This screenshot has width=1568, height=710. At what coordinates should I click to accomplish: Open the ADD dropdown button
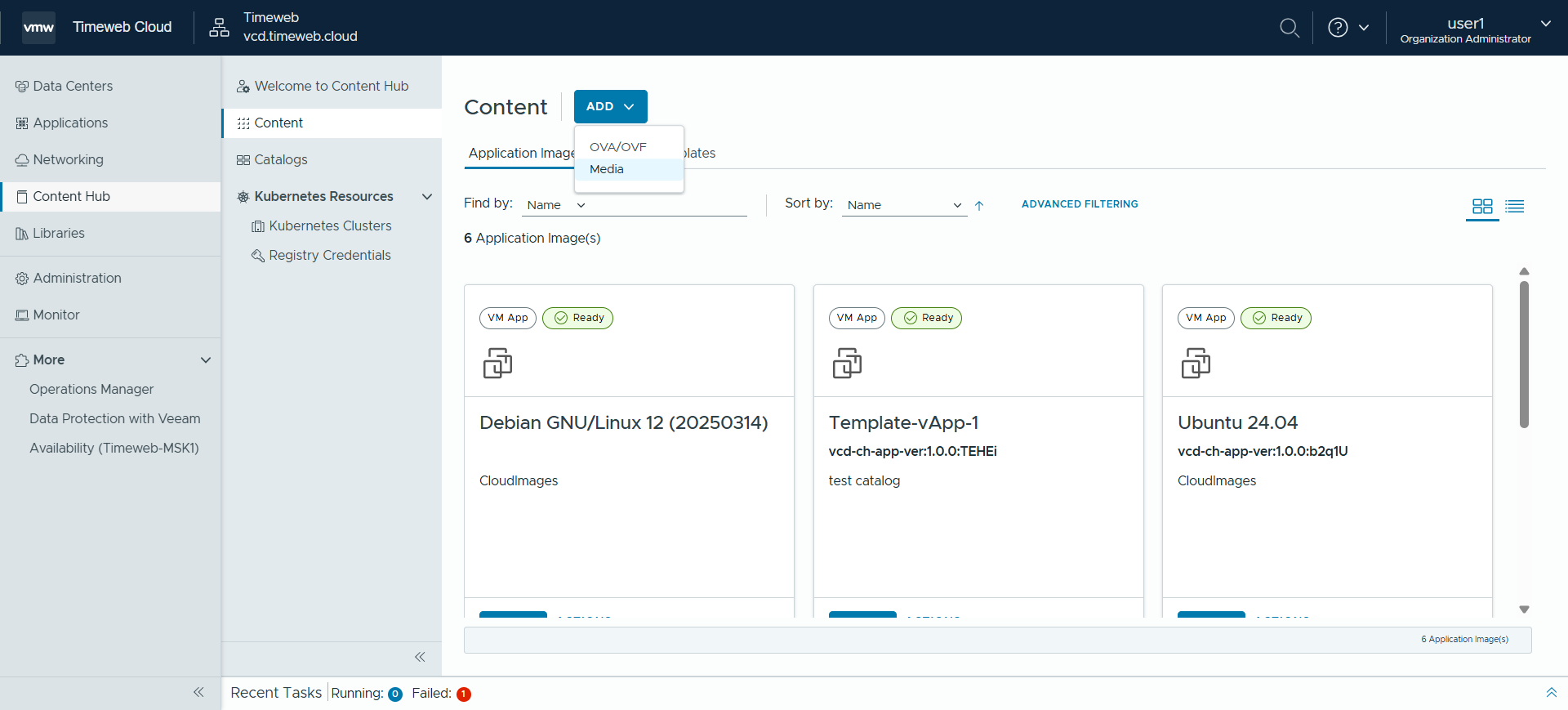tap(611, 106)
